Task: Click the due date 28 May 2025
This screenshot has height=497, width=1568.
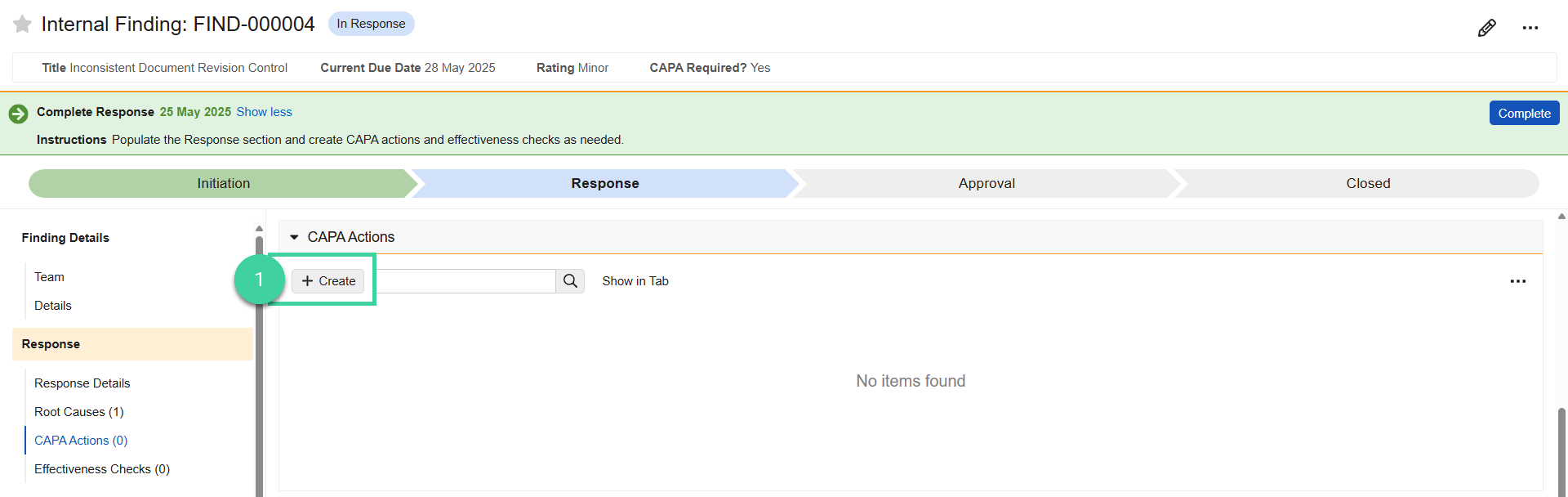Action: tap(460, 68)
